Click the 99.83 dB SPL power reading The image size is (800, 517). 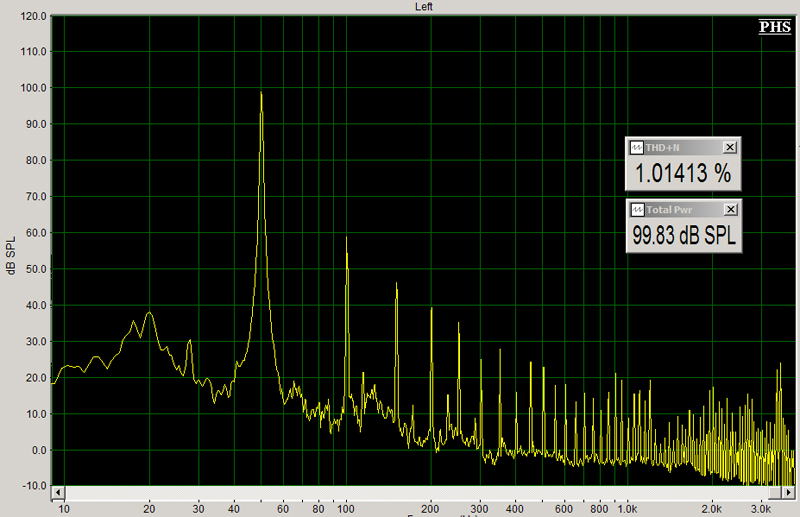tap(683, 236)
